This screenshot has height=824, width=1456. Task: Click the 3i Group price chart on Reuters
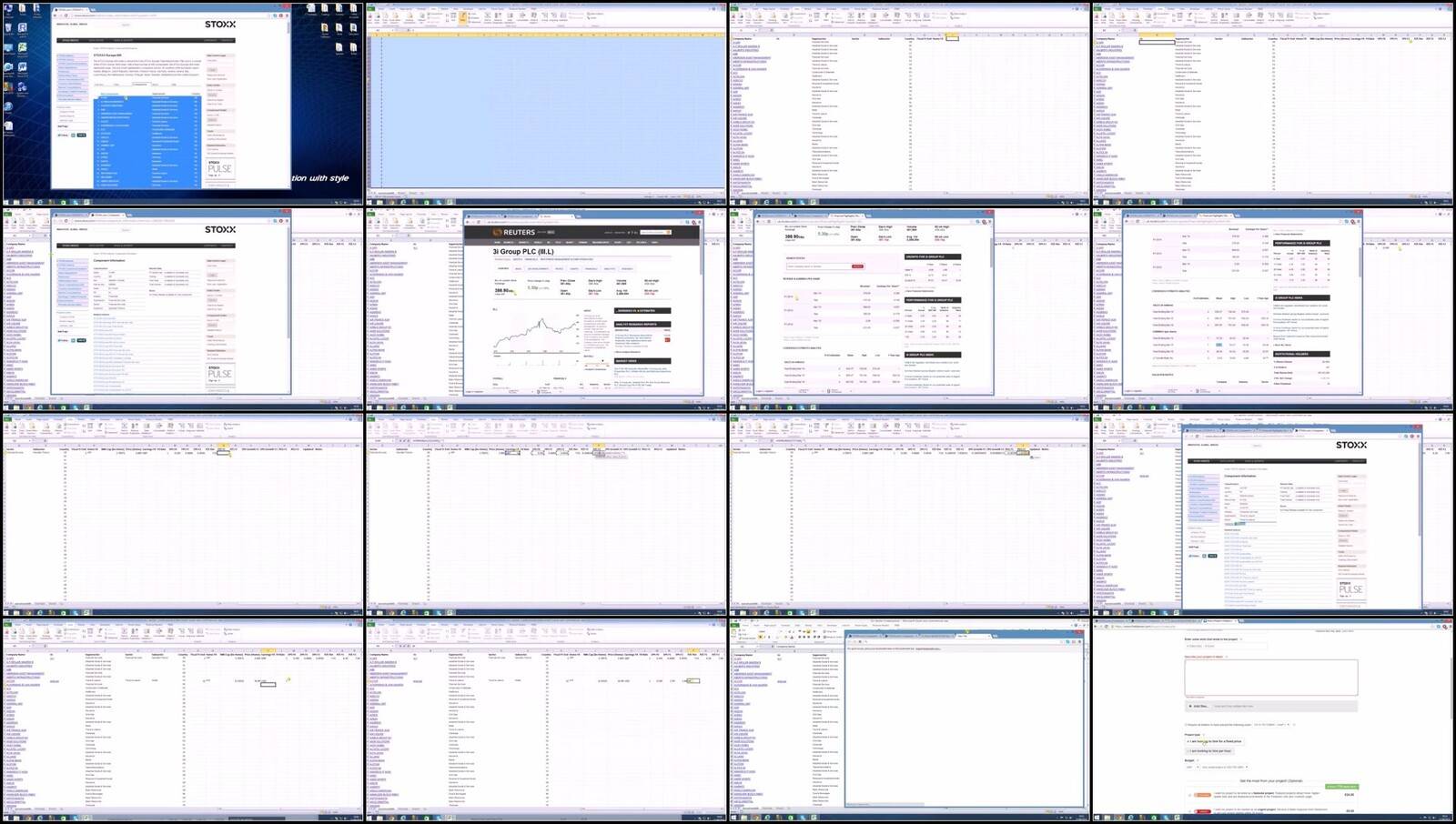tap(536, 337)
